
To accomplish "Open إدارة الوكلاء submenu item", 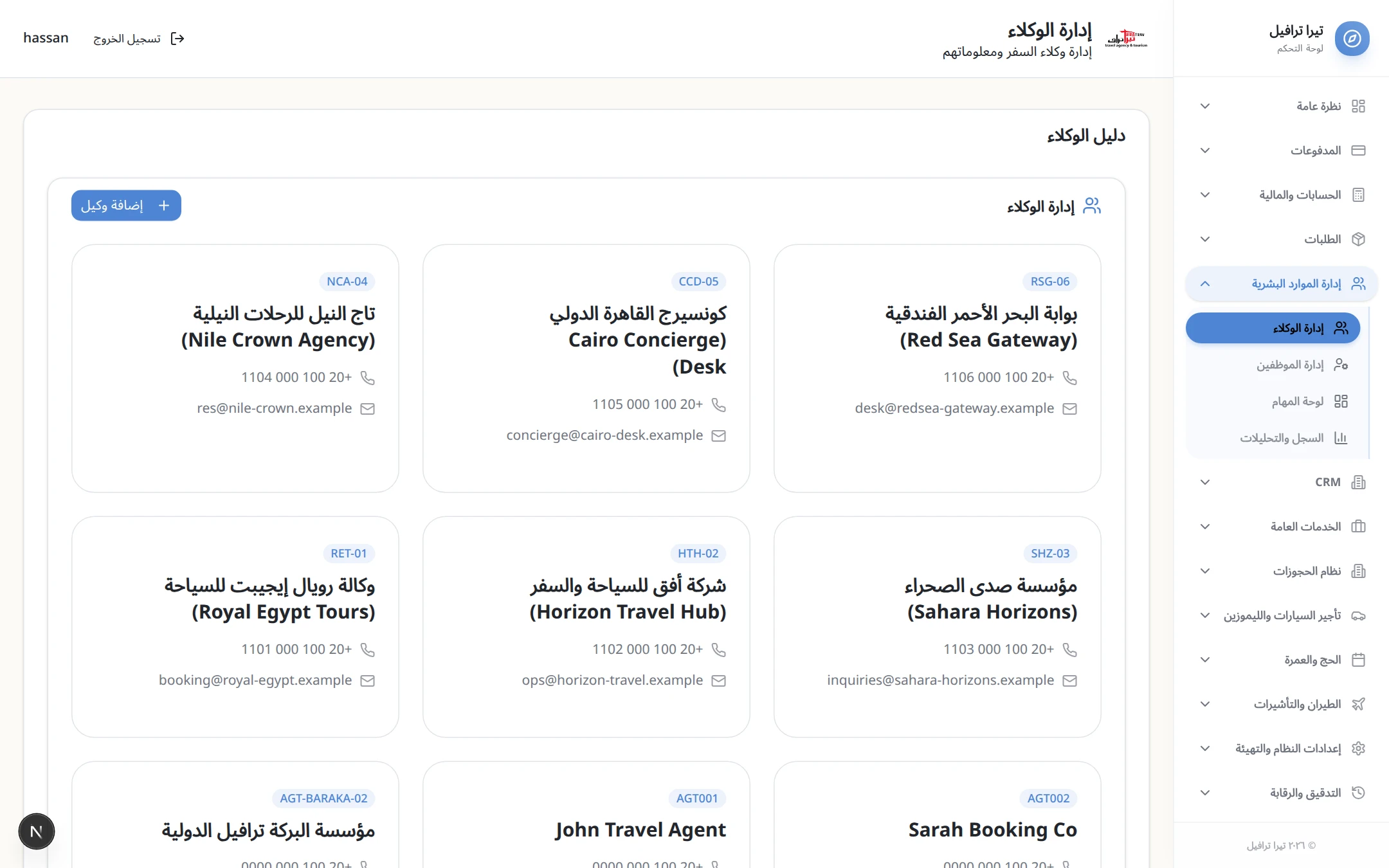I will (x=1273, y=328).
